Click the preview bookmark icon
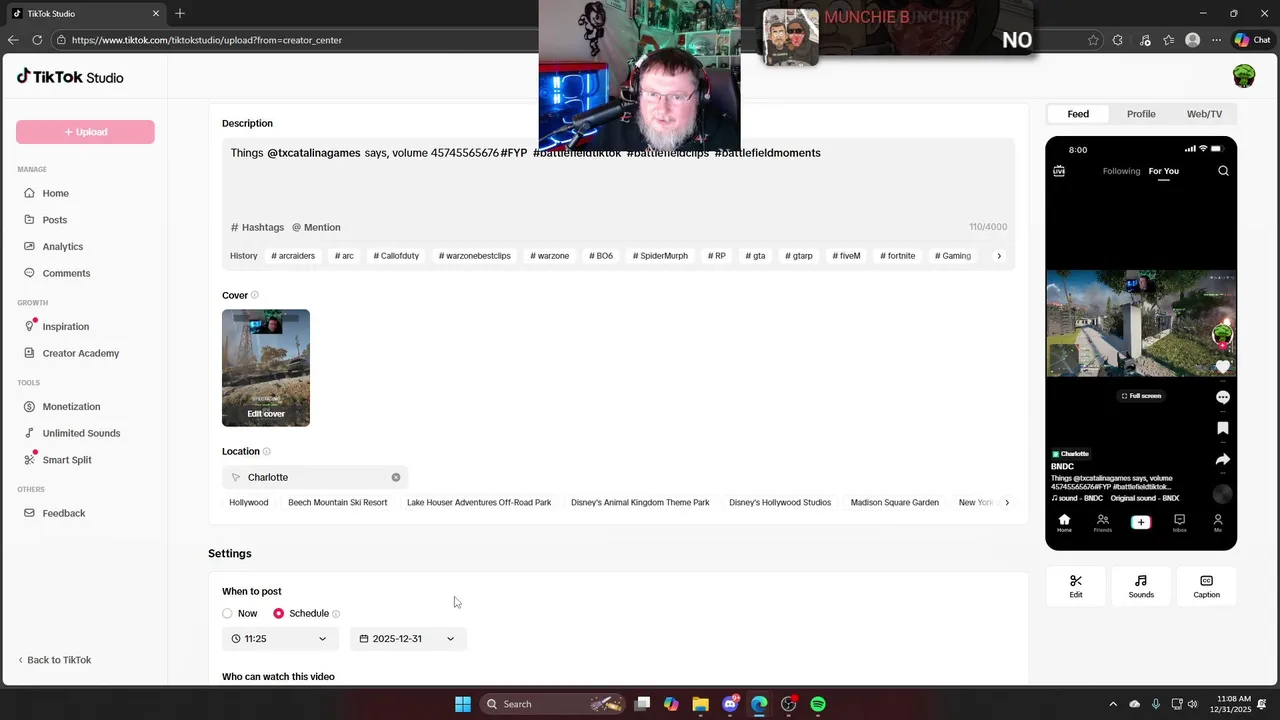This screenshot has height=720, width=1280. click(1222, 428)
